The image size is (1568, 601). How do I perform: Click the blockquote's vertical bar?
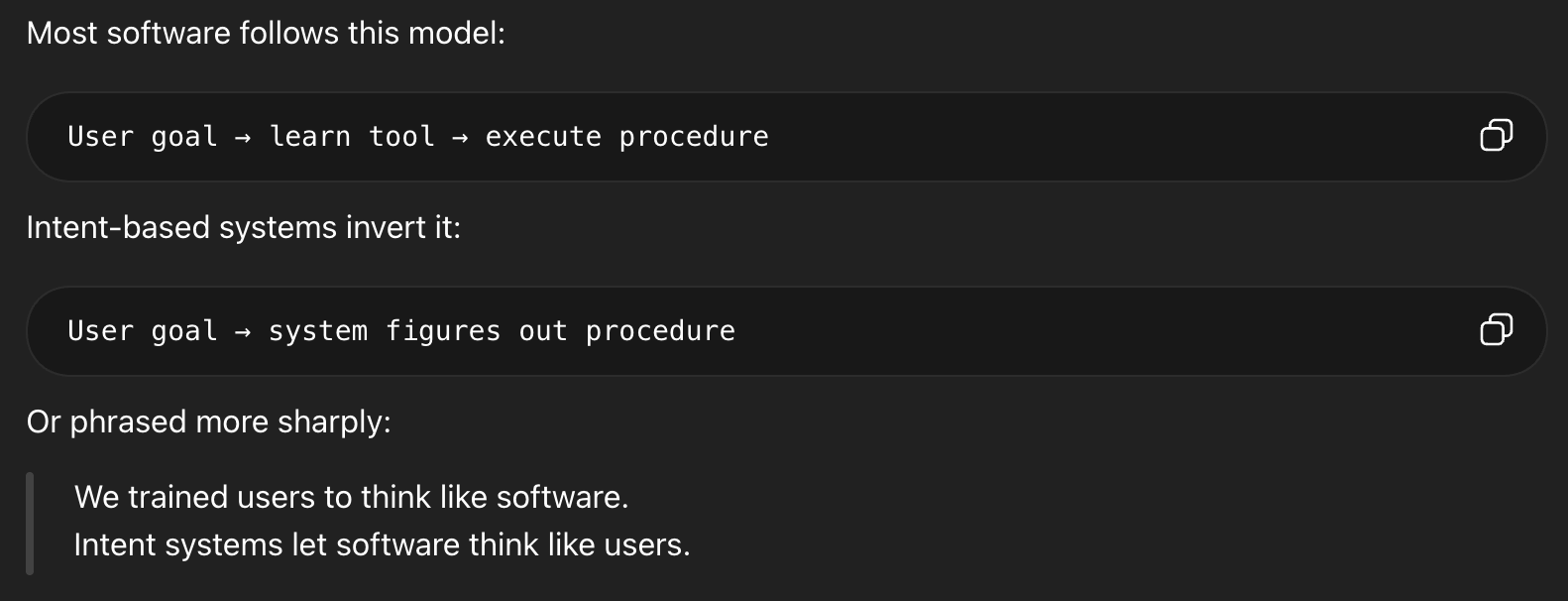click(x=30, y=523)
